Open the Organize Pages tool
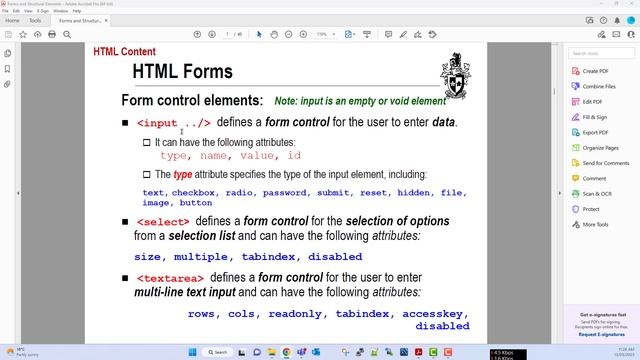The width and height of the screenshot is (640, 360). click(x=595, y=148)
